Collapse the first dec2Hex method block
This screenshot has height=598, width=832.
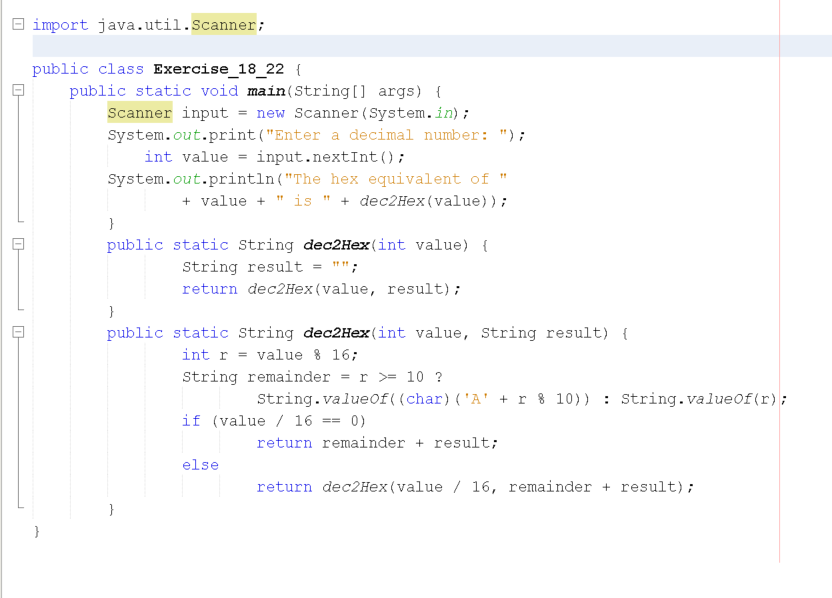[x=16, y=244]
